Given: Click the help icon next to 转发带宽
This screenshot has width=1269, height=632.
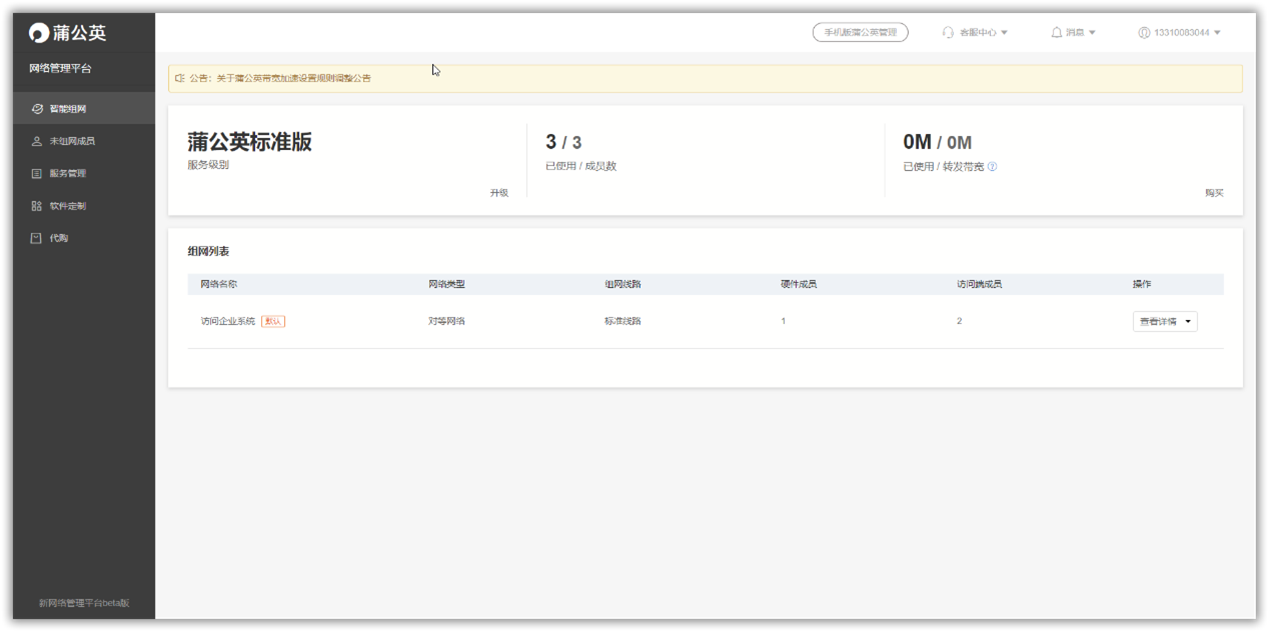Looking at the screenshot, I should pos(992,167).
